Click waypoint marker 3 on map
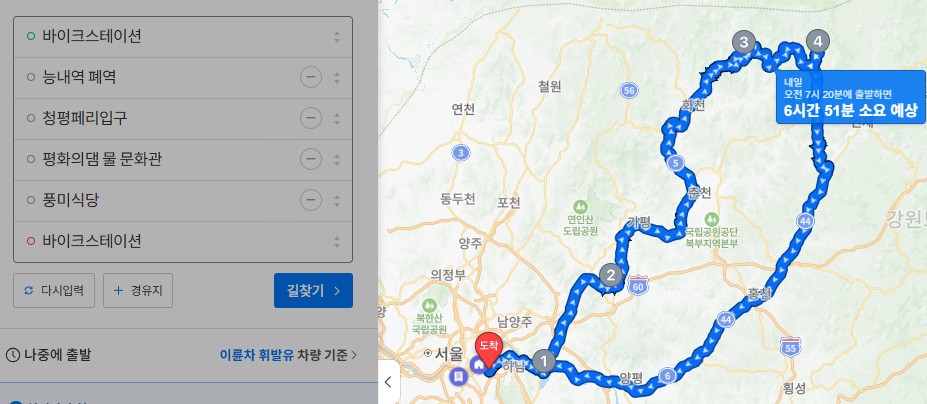927x404 pixels. [744, 42]
